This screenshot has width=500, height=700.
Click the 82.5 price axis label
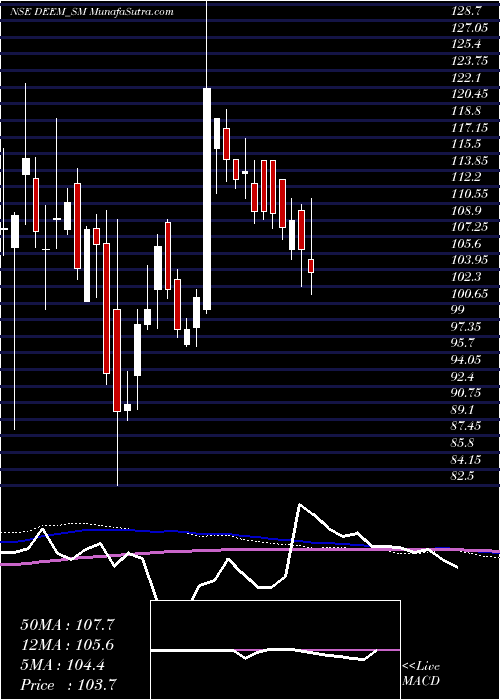coord(464,476)
